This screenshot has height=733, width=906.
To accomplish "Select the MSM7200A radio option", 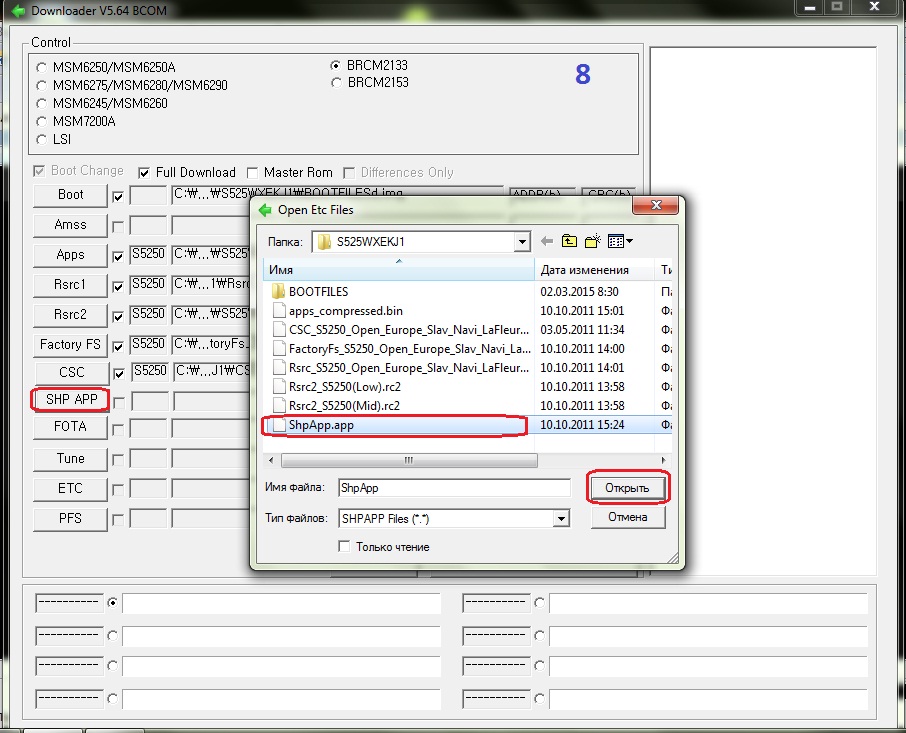I will [41, 121].
